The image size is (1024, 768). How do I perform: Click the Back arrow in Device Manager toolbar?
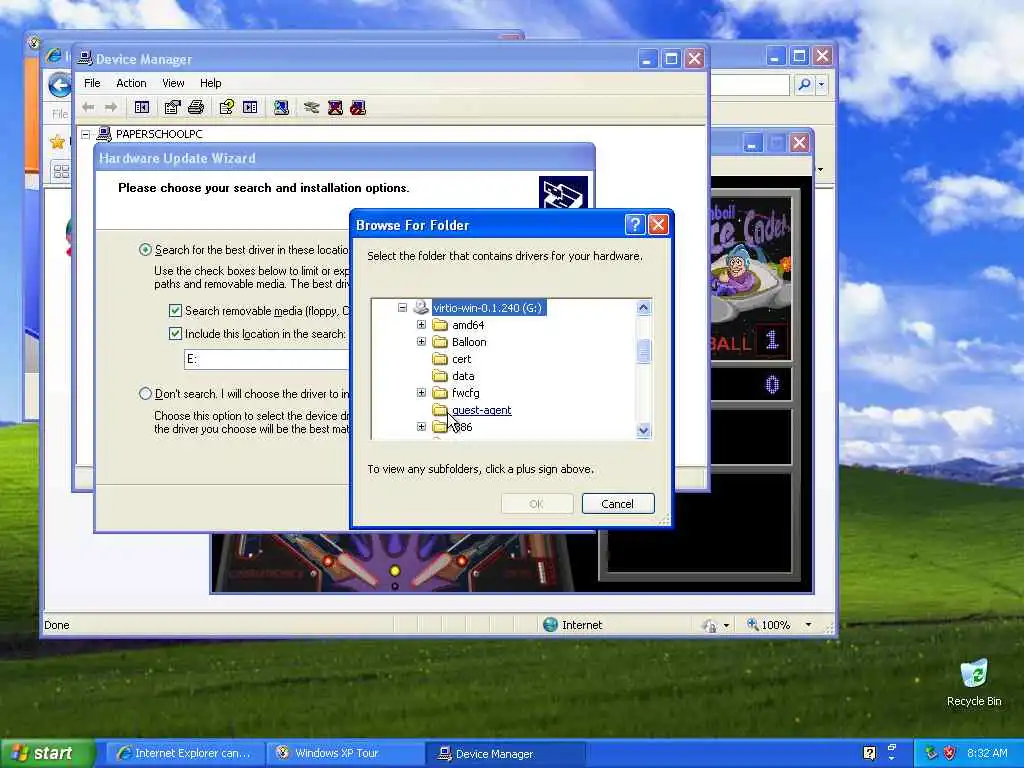tap(88, 107)
